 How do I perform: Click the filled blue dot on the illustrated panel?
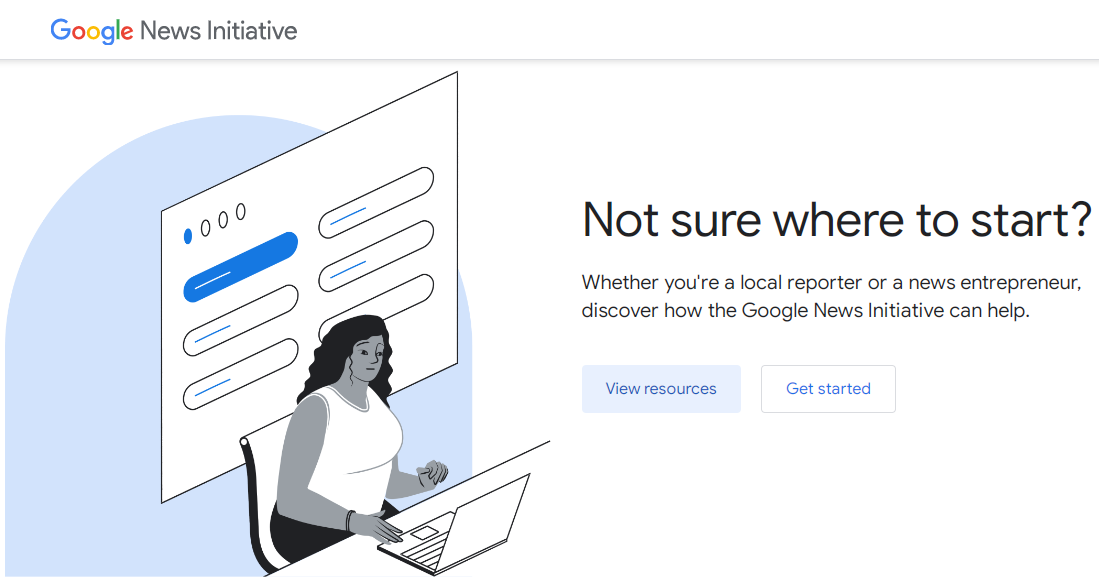pos(187,234)
